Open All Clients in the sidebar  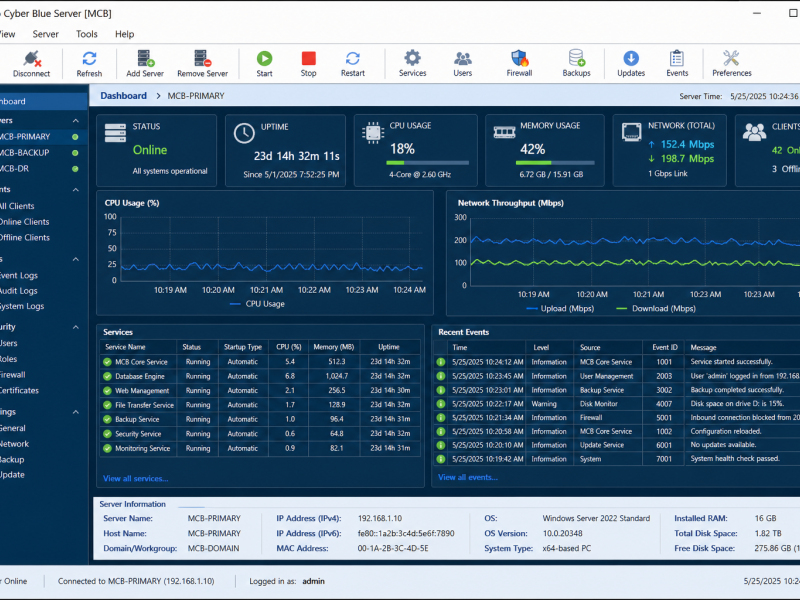point(17,206)
